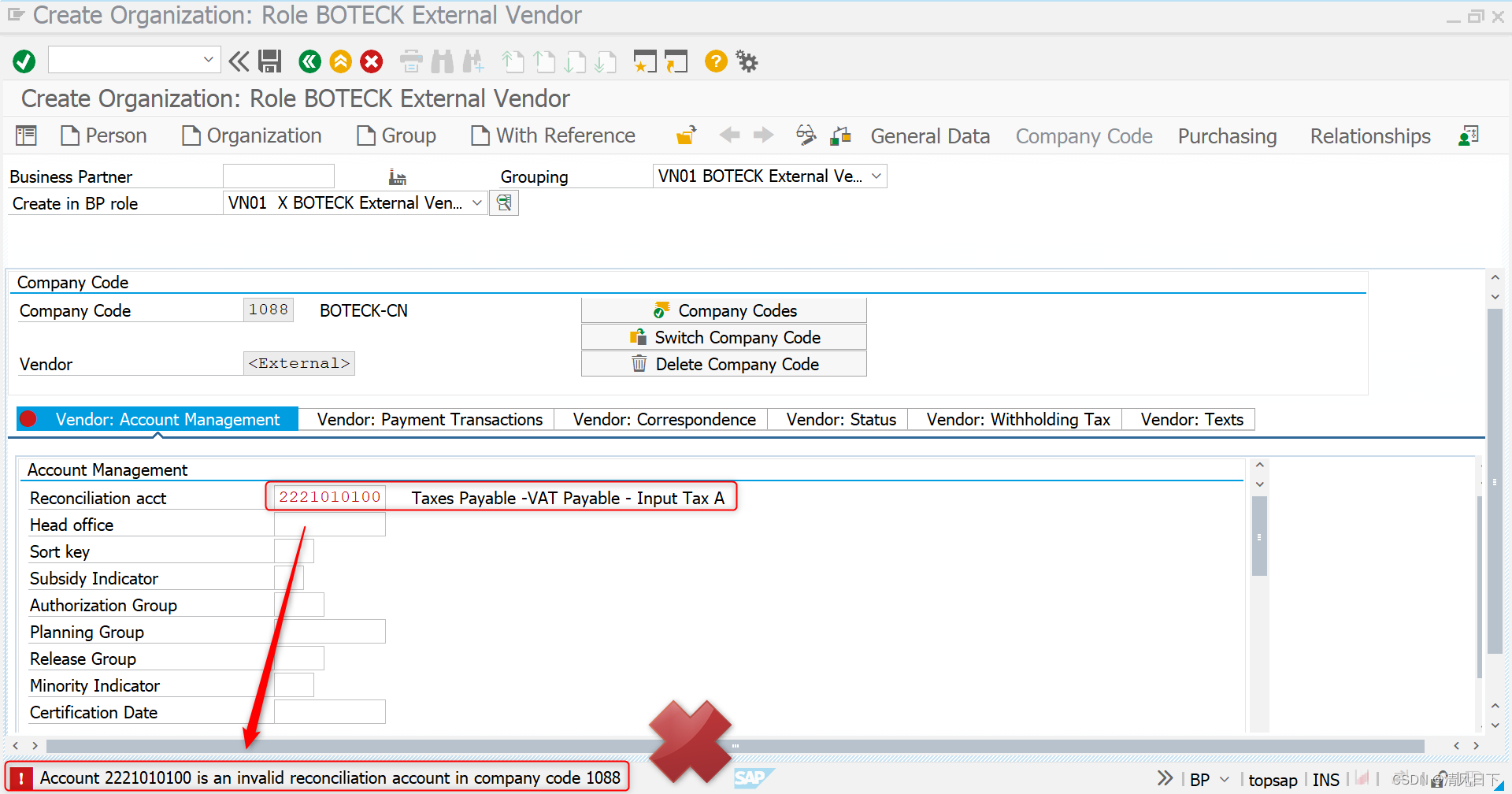The width and height of the screenshot is (1512, 794).
Task: Open the Help question mark icon
Action: (x=716, y=61)
